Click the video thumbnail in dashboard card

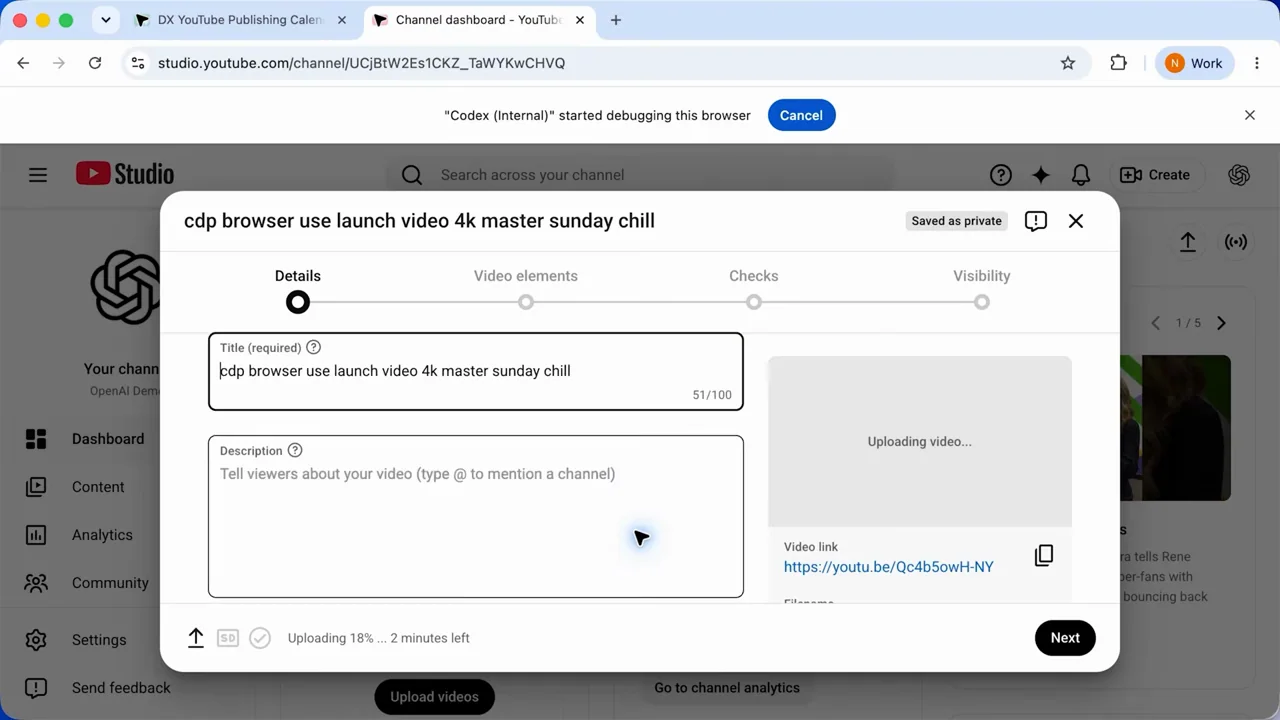(x=1175, y=428)
